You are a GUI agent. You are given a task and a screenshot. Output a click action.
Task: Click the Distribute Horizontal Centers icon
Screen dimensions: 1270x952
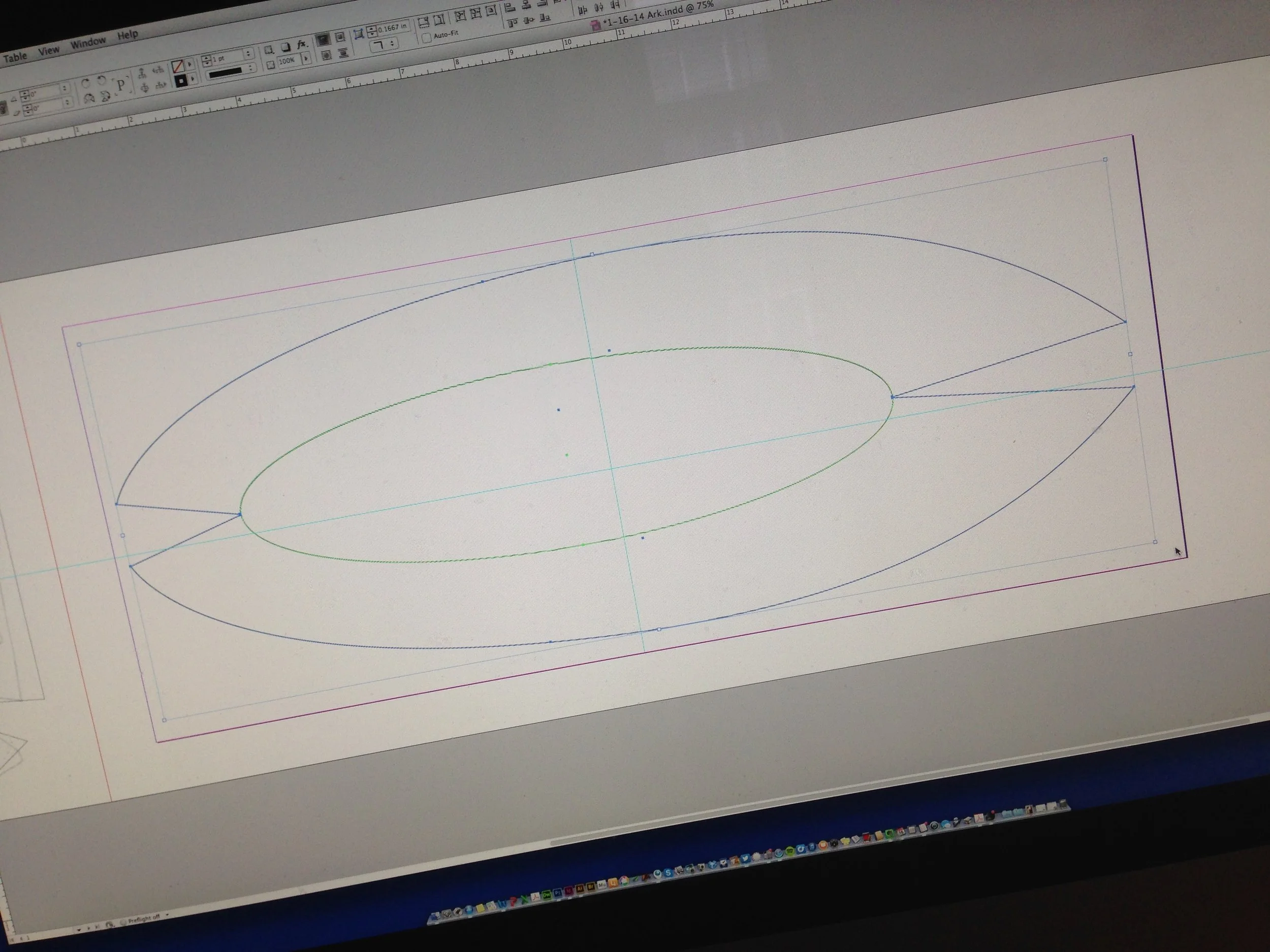tap(599, 7)
